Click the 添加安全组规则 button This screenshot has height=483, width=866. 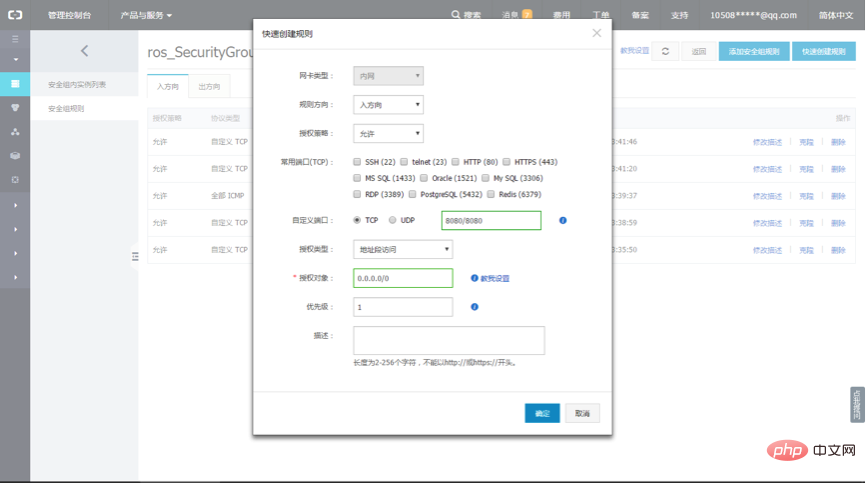point(754,51)
